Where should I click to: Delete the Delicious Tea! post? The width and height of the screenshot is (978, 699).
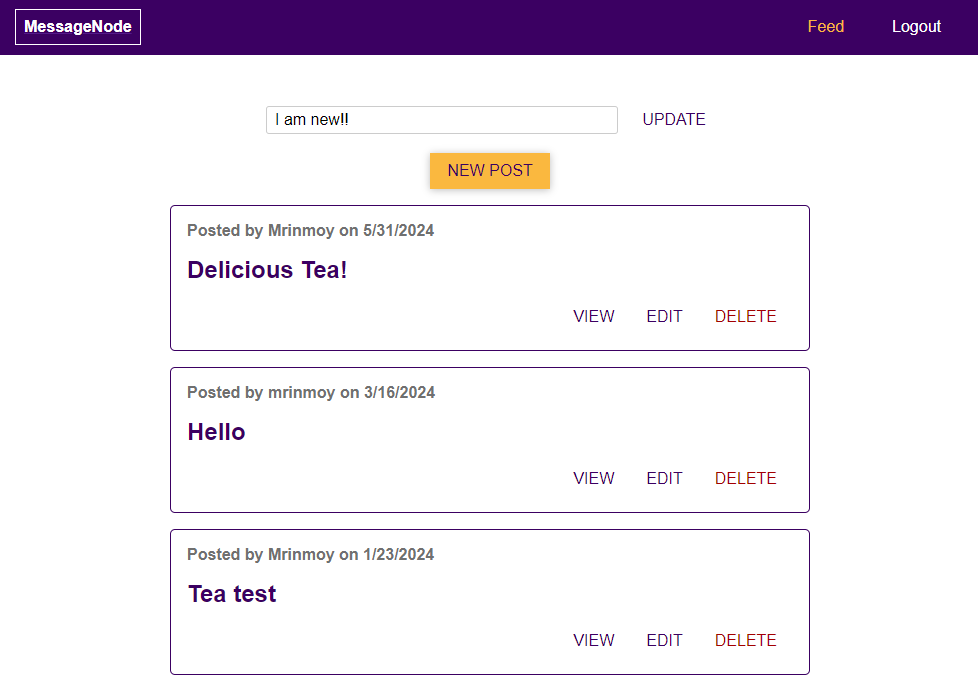point(745,317)
